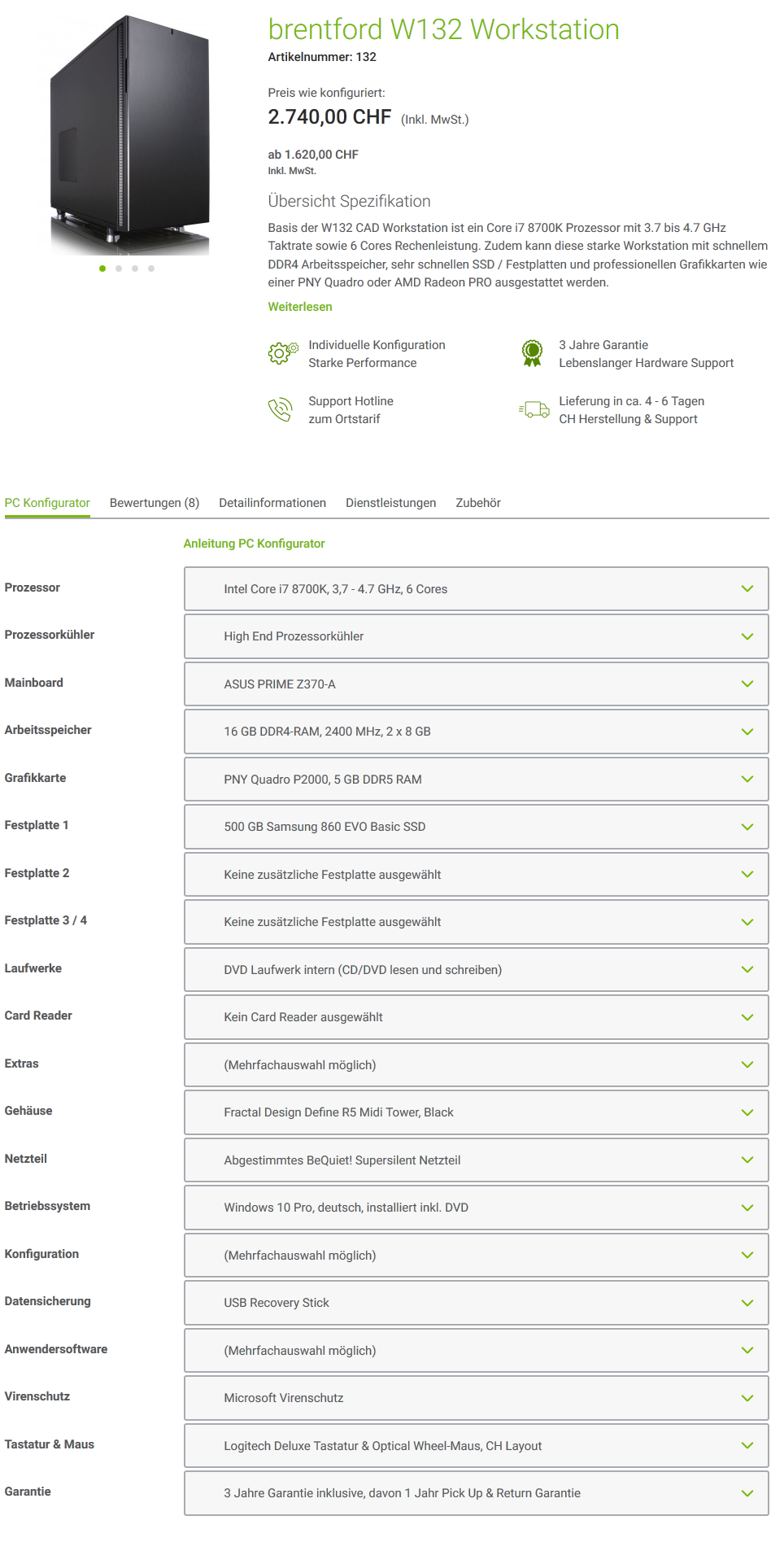
Task: Open the Anleitung PC Konfigurator link
Action: point(254,544)
